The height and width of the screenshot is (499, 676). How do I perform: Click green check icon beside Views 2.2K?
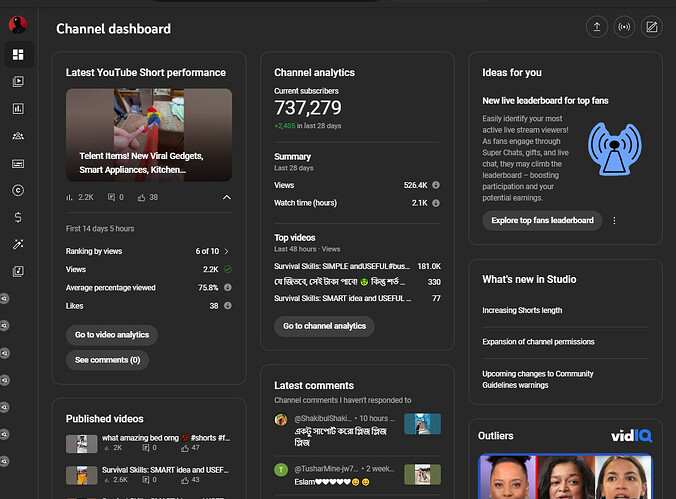(x=228, y=269)
